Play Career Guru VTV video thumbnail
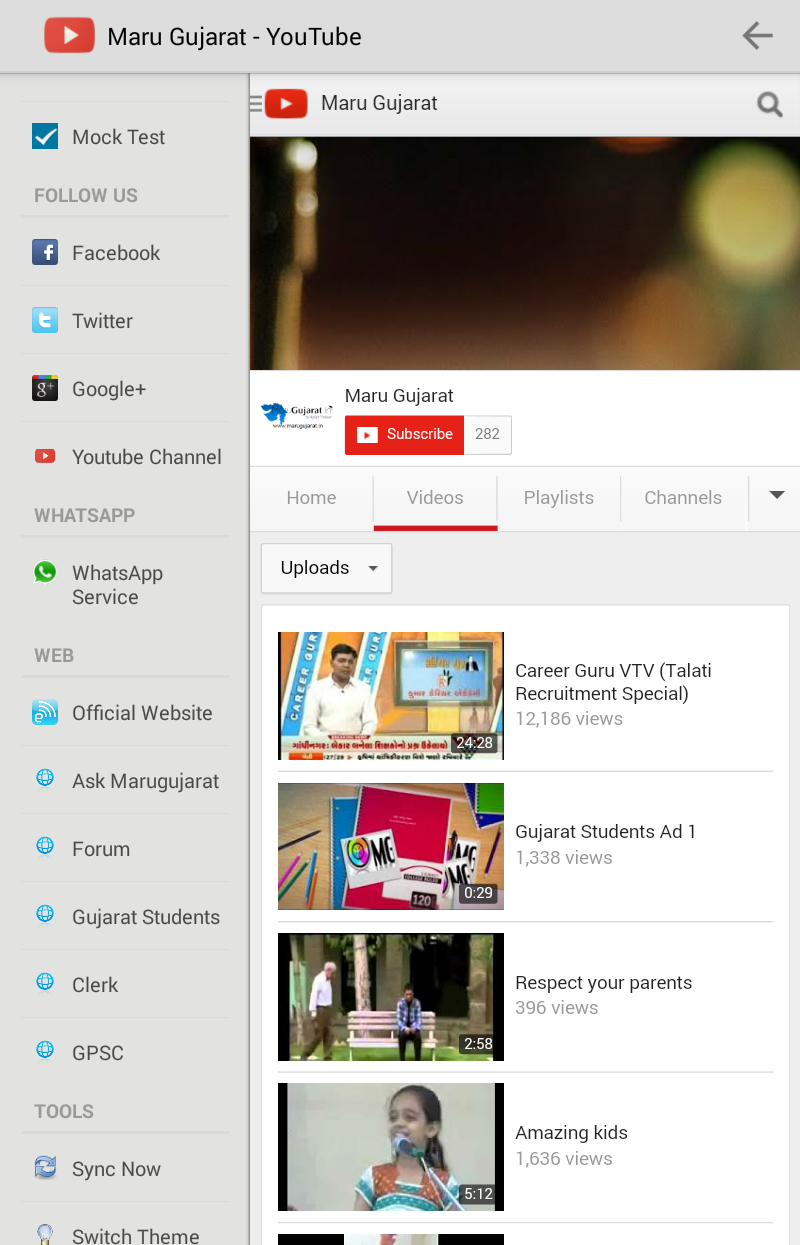Screen dimensions: 800x1245 pos(391,696)
